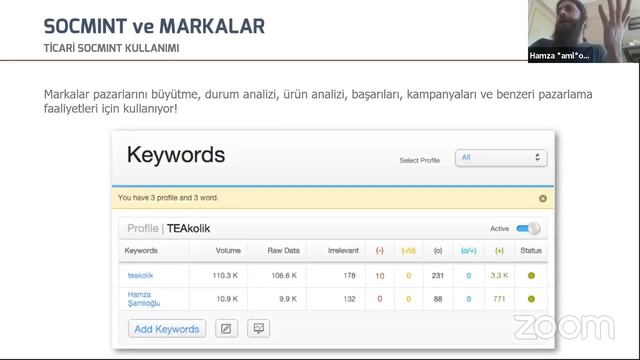
Task: Click the (o) neutral column header
Action: pos(438,251)
